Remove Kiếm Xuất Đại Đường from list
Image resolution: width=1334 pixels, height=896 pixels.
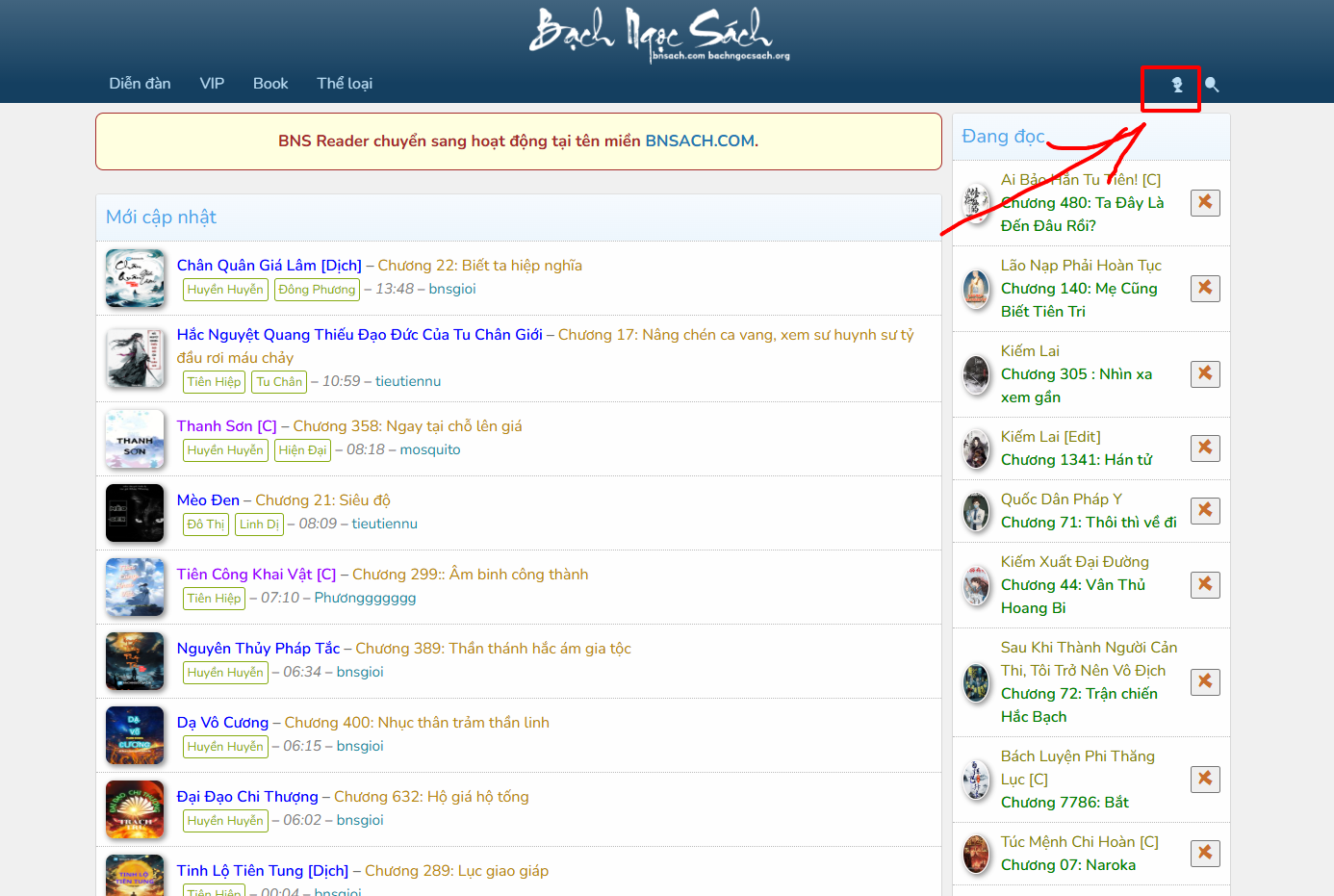(1205, 584)
